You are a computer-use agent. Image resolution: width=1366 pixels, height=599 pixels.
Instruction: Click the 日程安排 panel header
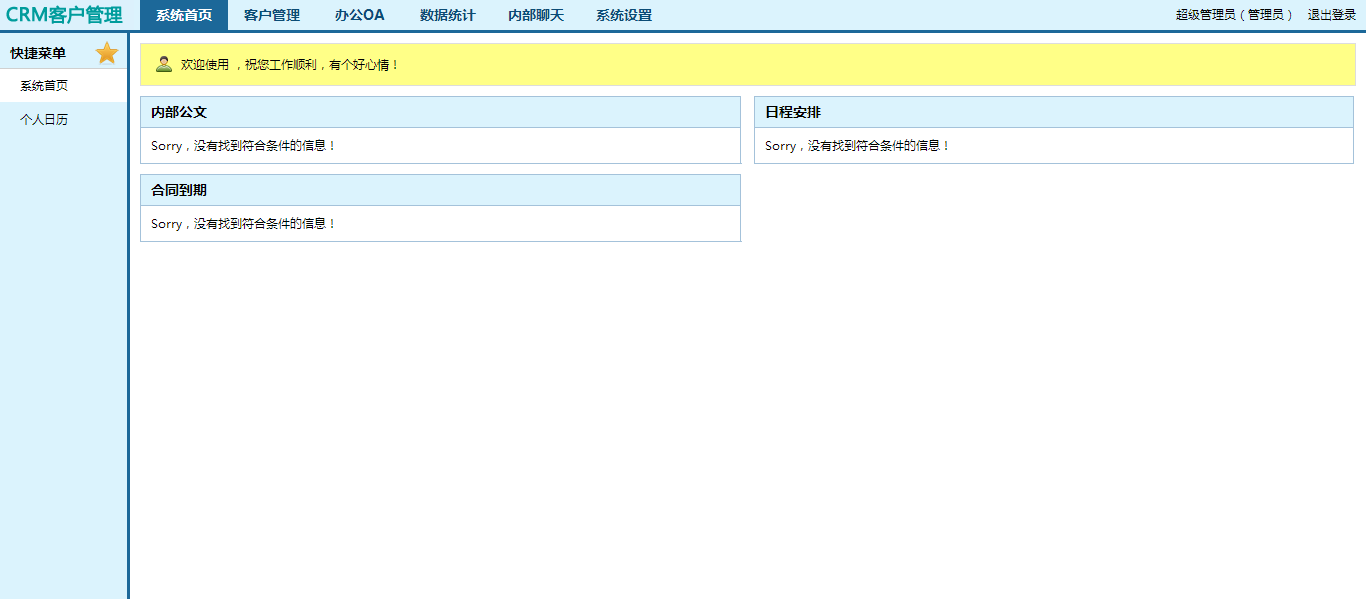(x=1054, y=112)
